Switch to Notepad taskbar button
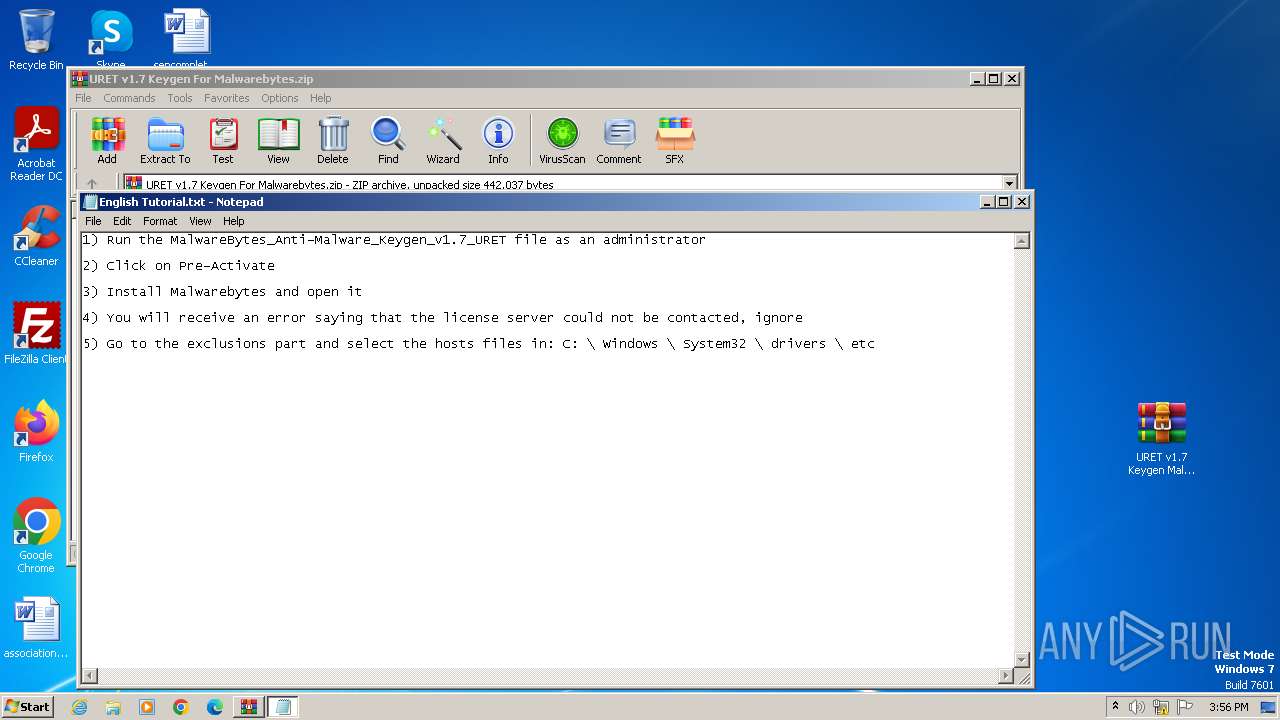 (283, 707)
